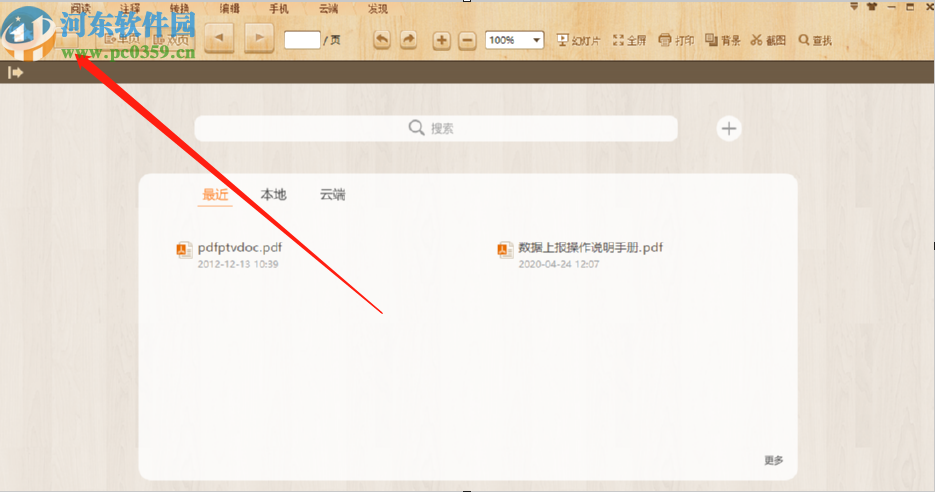Open the 转换 (Convert) menu
This screenshot has width=935, height=492.
[179, 8]
